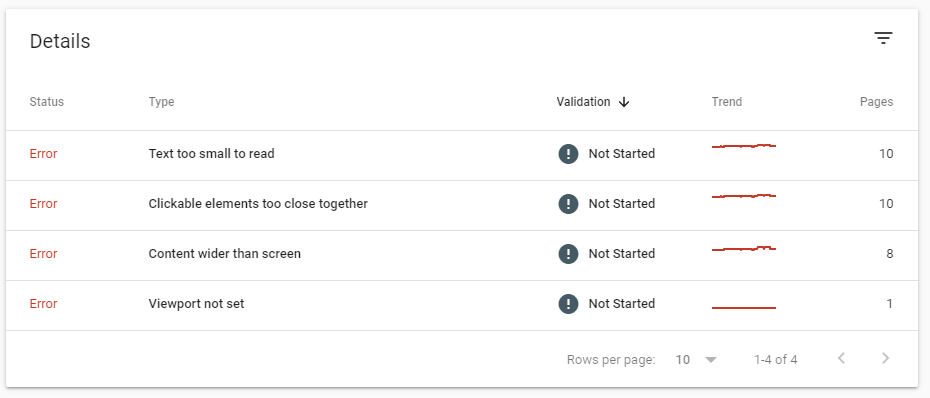Open the filter icon in Details header
930x398 pixels.
[x=883, y=39]
